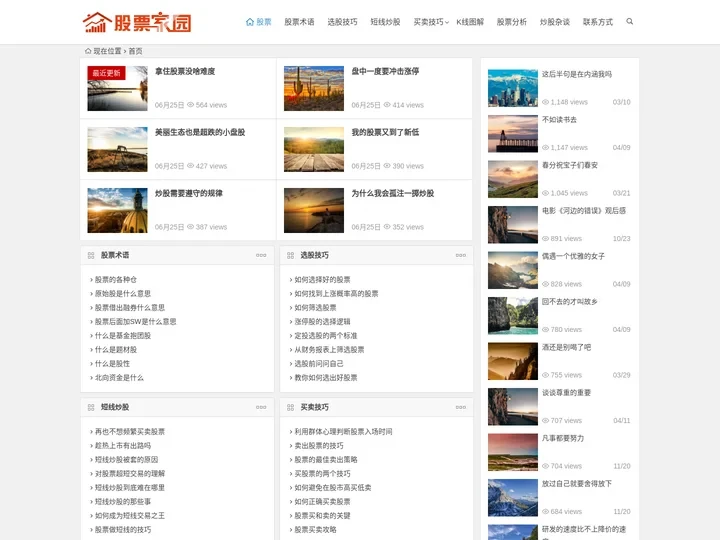
Task: Open sidebar post 这后半句是在内涵我吗
Action: 577,74
